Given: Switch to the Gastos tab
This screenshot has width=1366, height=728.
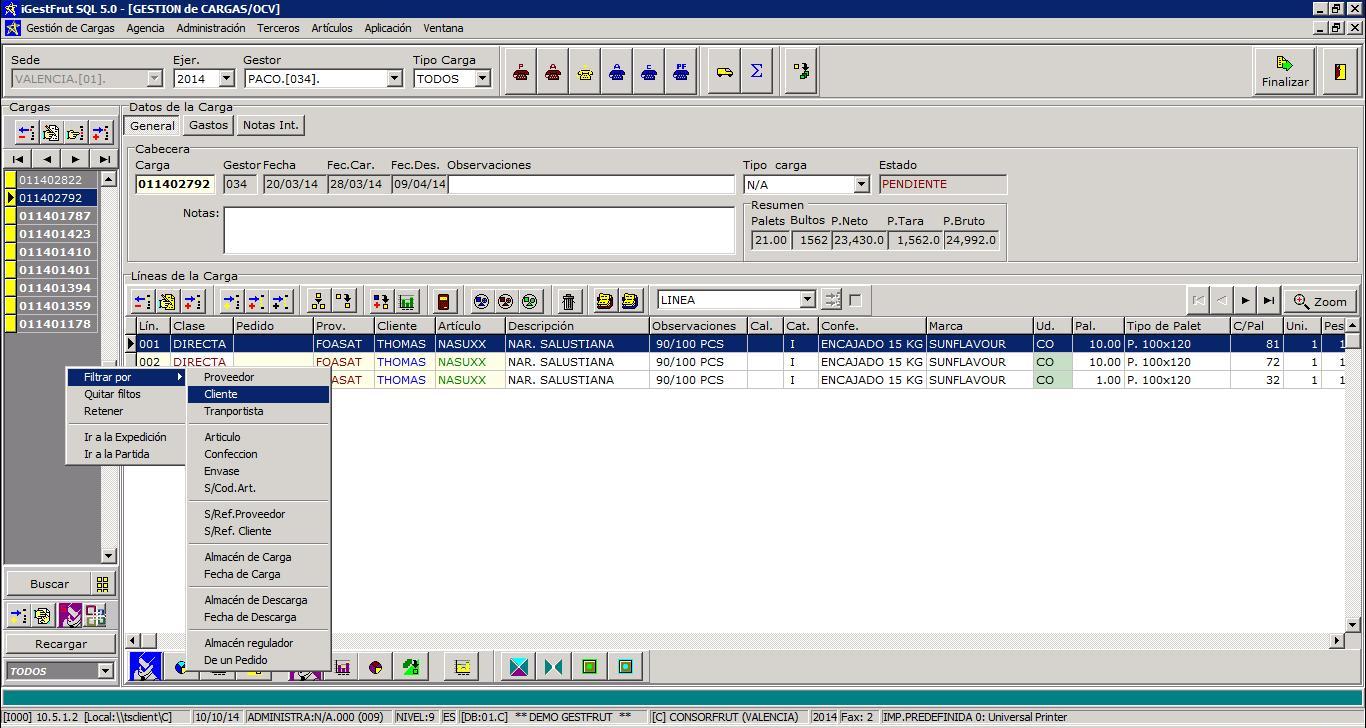Looking at the screenshot, I should pyautogui.click(x=209, y=125).
